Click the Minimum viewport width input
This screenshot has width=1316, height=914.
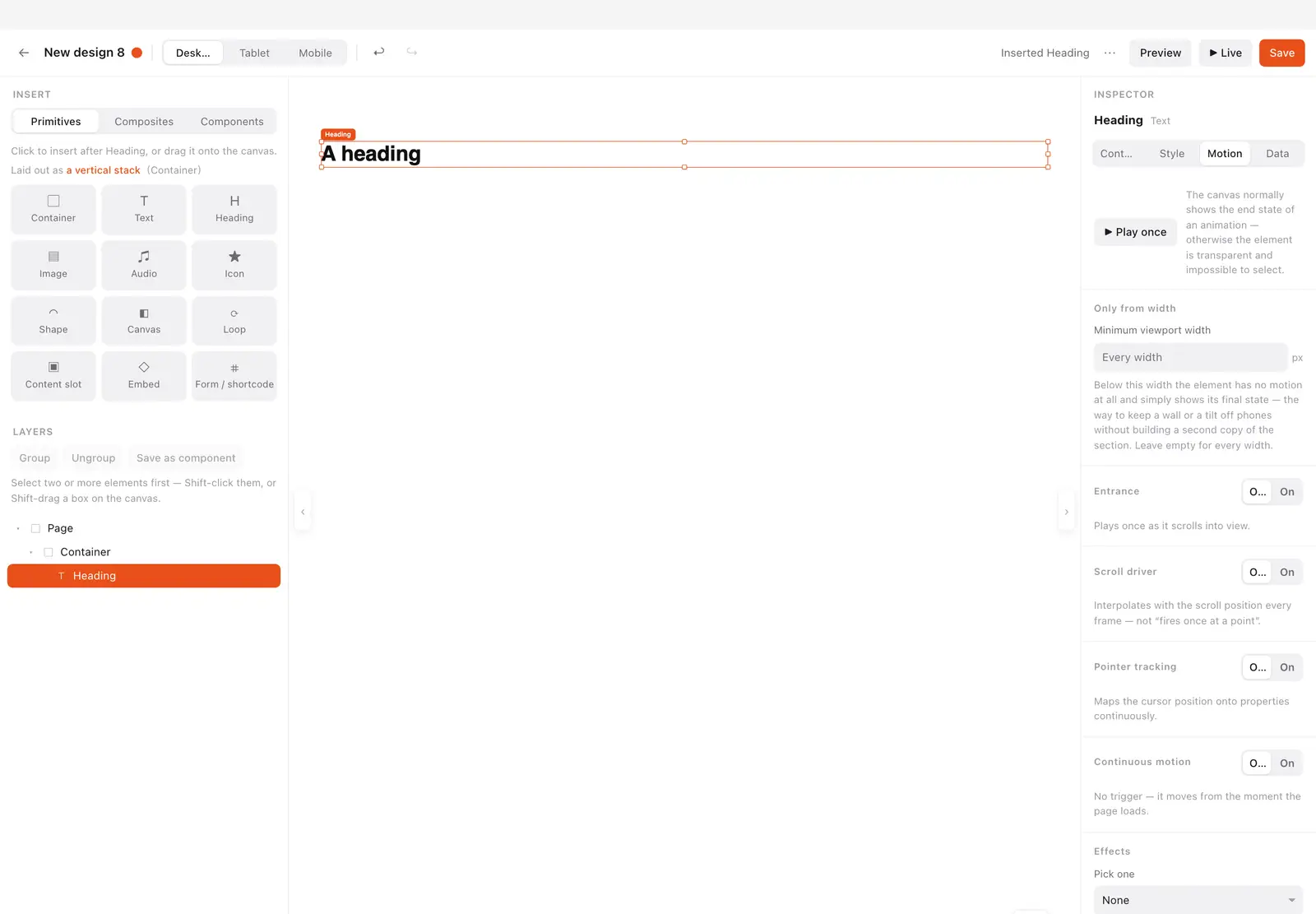point(1190,357)
